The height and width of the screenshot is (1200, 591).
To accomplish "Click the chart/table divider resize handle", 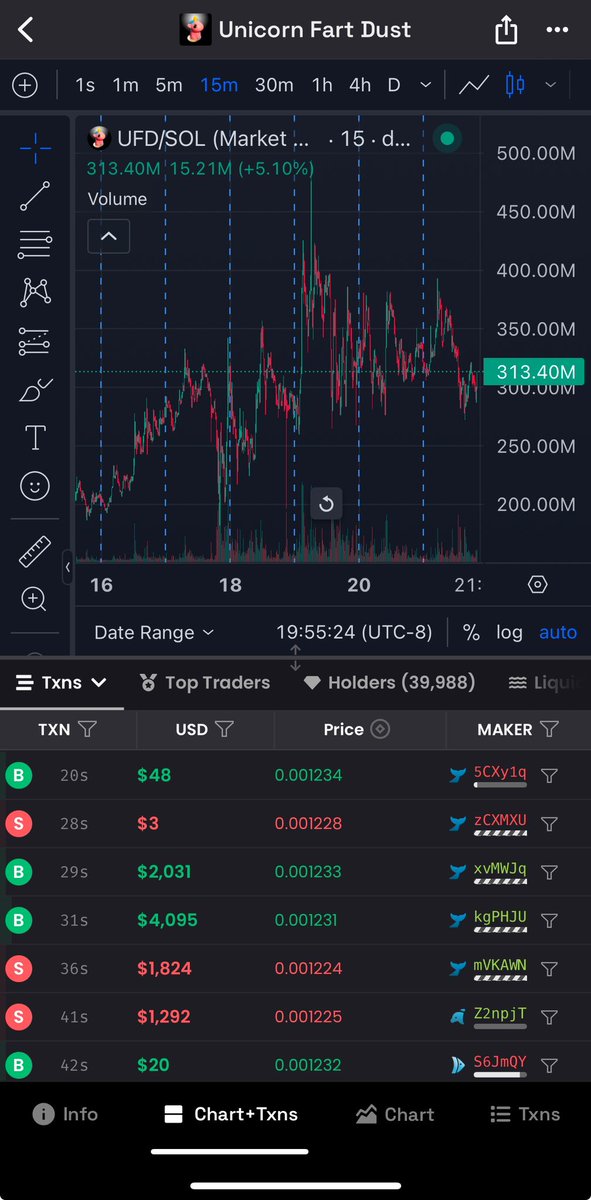I will (295, 658).
